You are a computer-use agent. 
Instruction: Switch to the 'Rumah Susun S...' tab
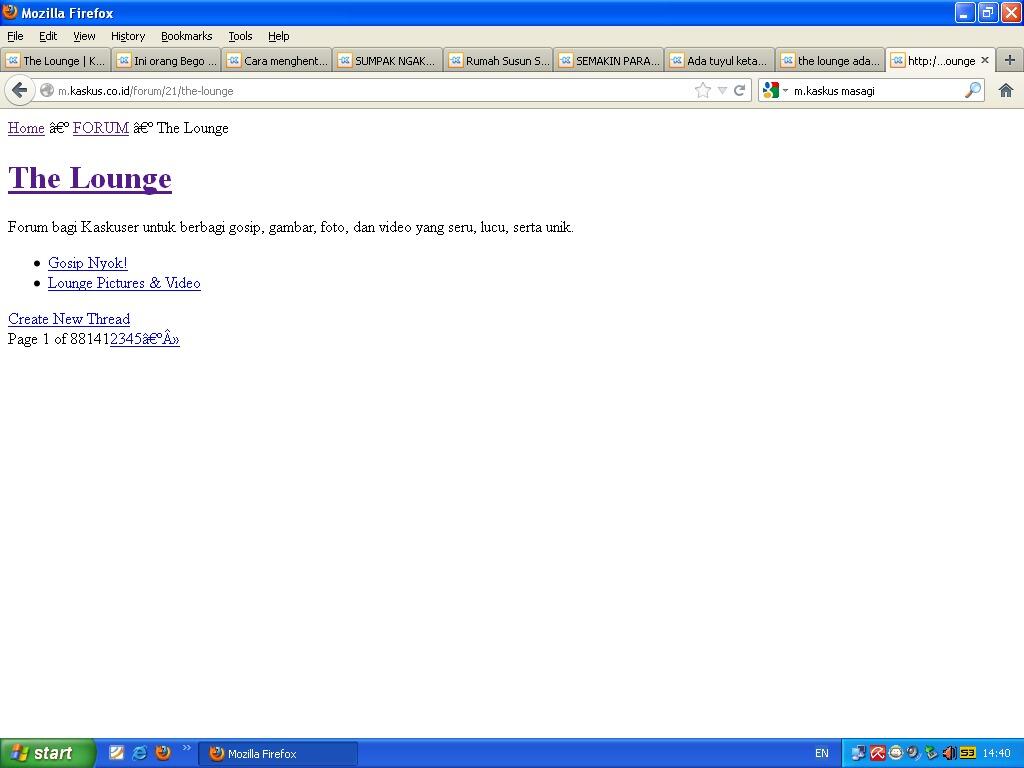498,61
